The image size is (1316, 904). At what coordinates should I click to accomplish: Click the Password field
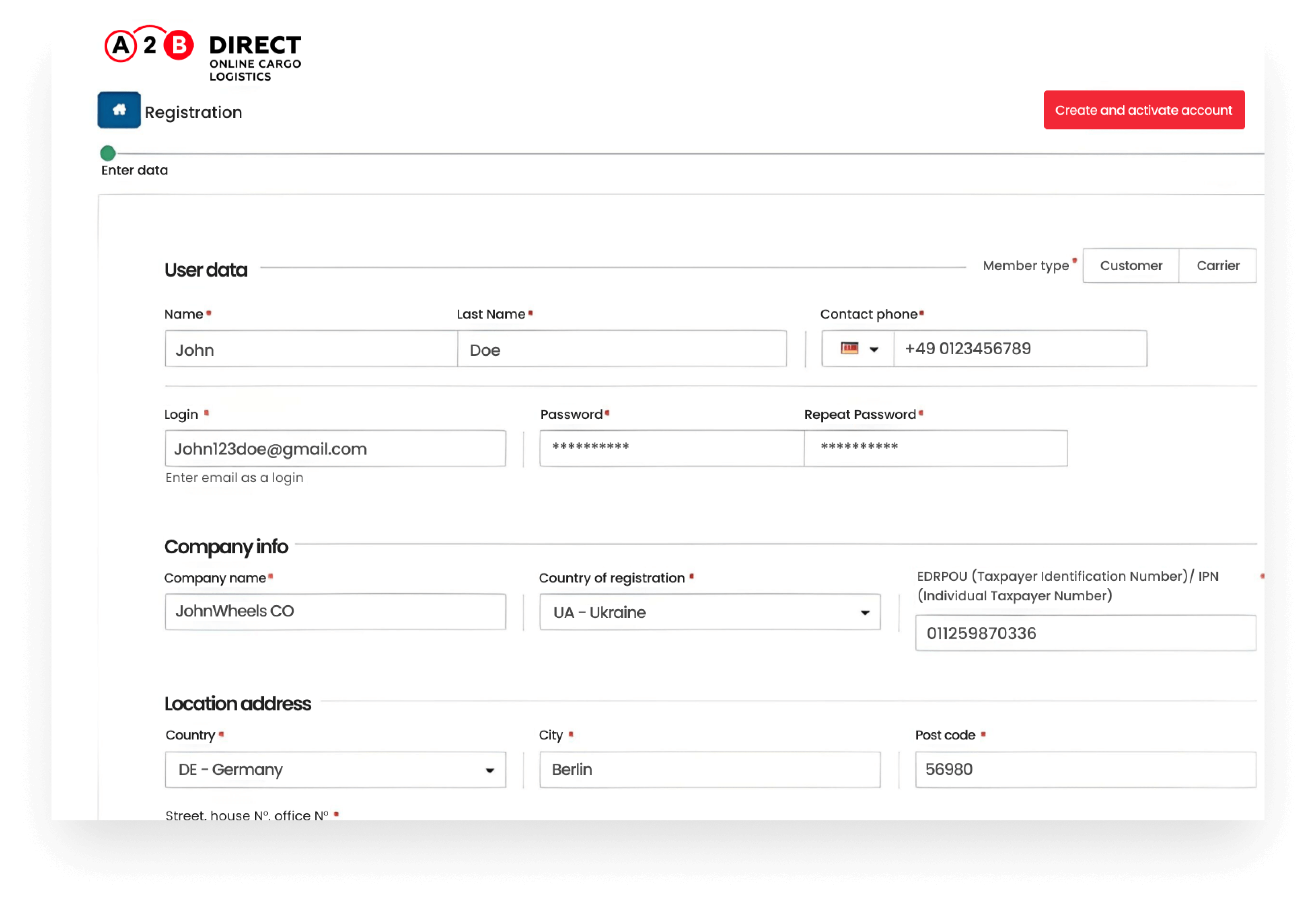coord(671,449)
